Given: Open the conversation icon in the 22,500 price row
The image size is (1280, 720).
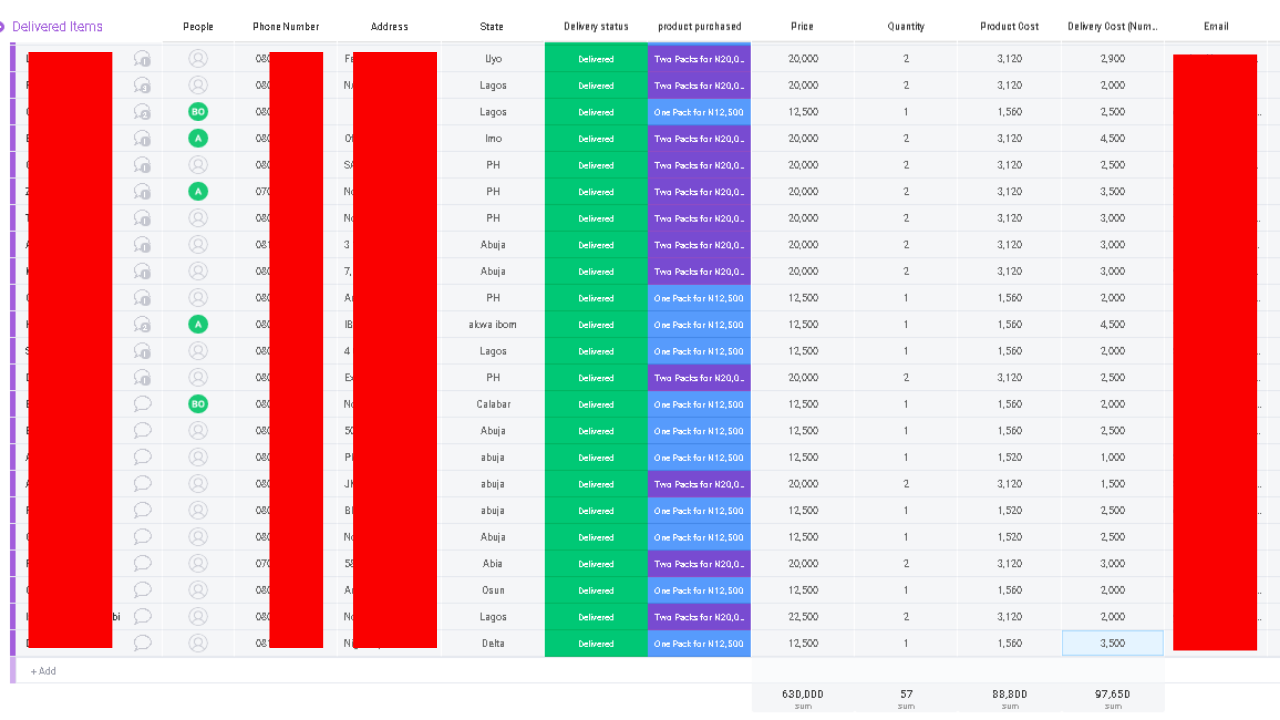Looking at the screenshot, I should [x=142, y=617].
